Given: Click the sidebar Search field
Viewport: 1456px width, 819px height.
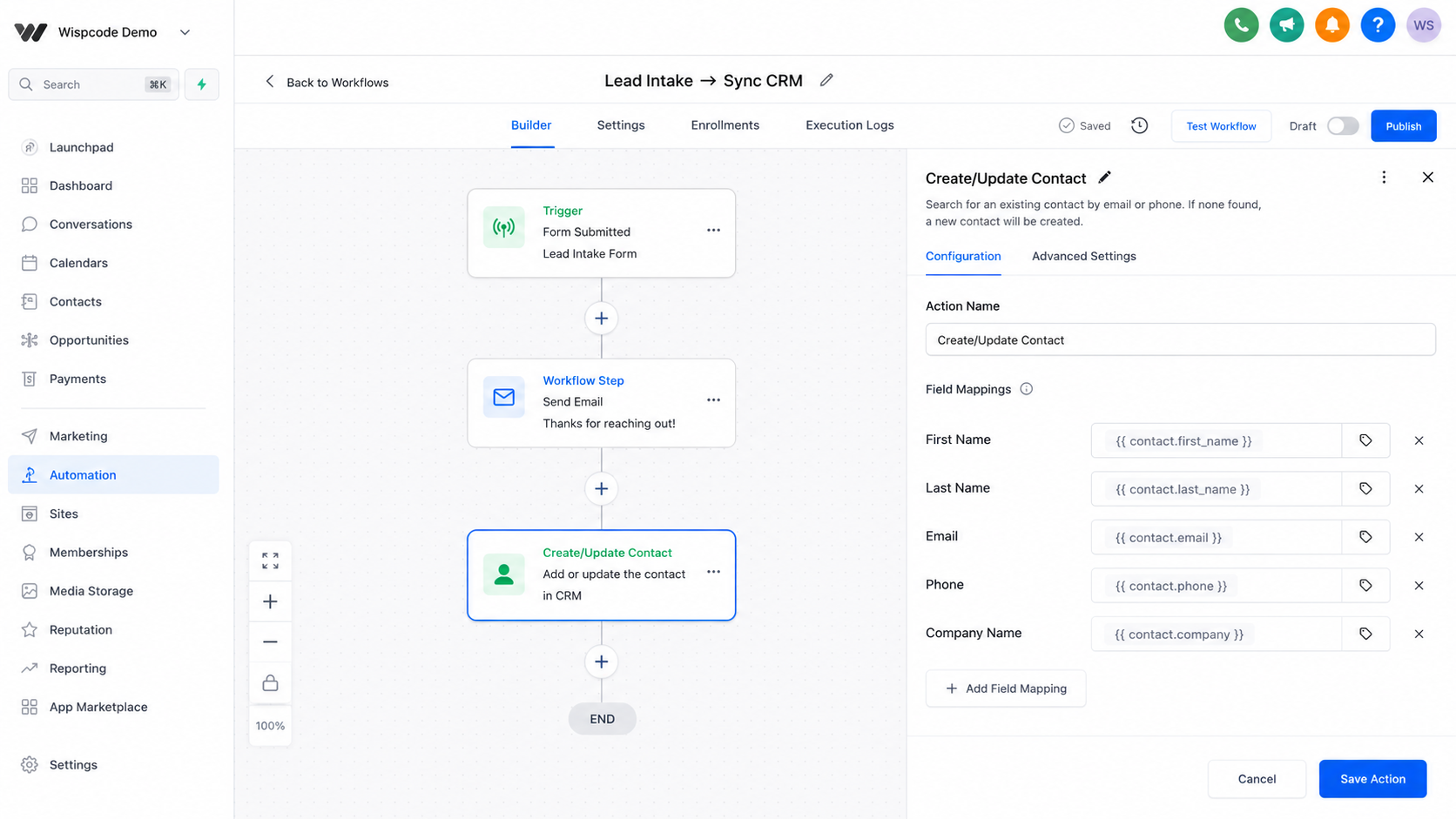Looking at the screenshot, I should [x=93, y=84].
